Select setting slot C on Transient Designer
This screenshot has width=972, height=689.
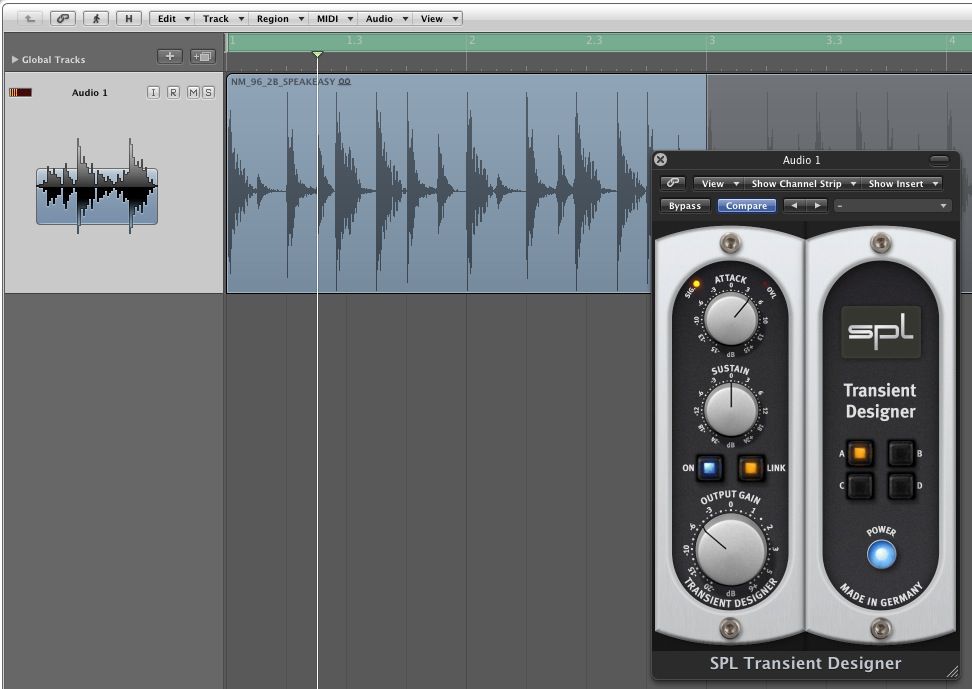click(x=860, y=486)
